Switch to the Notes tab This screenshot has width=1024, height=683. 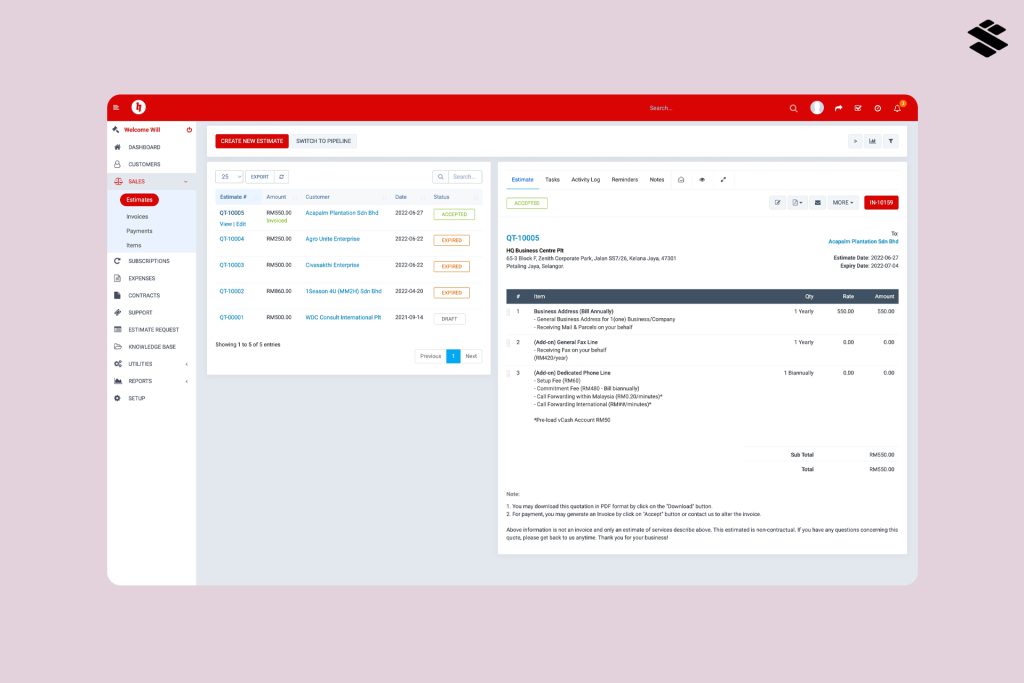click(657, 180)
